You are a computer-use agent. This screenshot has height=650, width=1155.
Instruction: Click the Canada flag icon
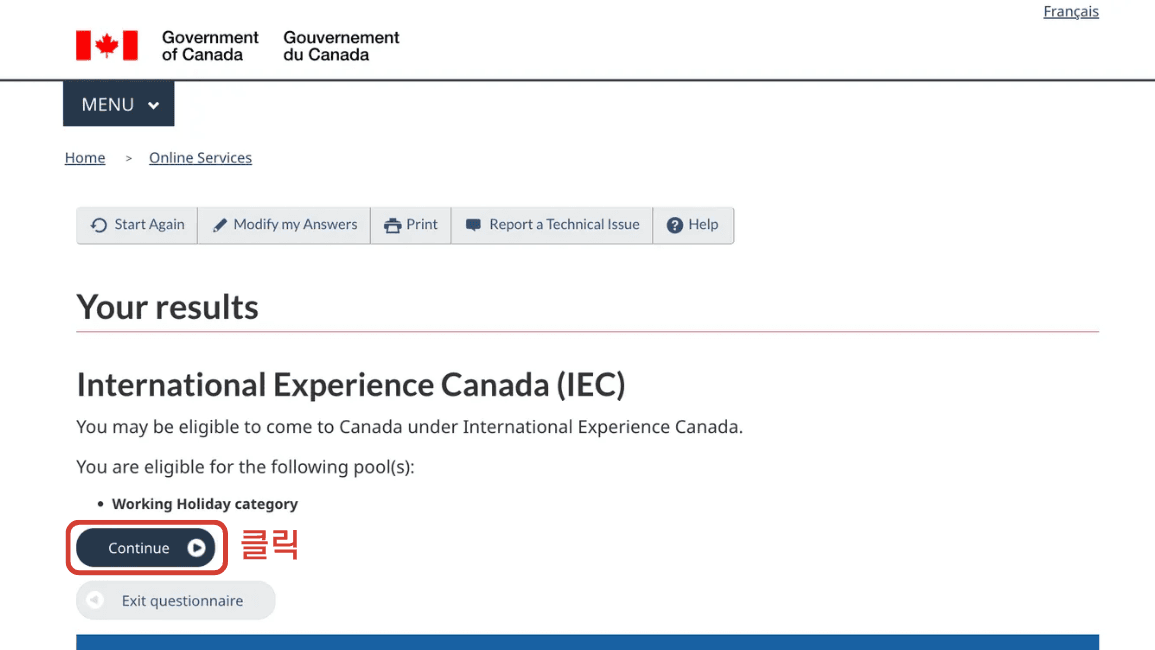point(107,45)
